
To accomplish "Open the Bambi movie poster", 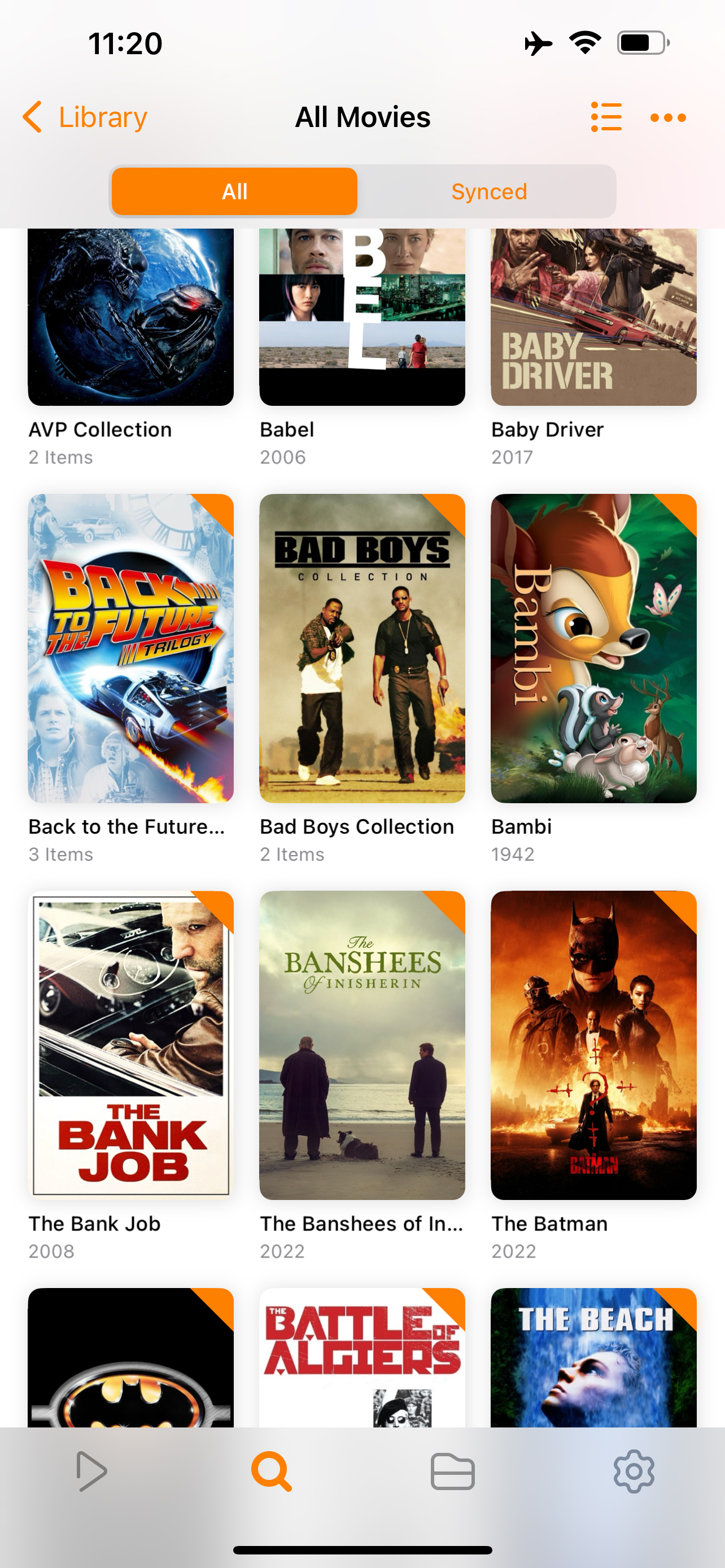I will pyautogui.click(x=593, y=649).
